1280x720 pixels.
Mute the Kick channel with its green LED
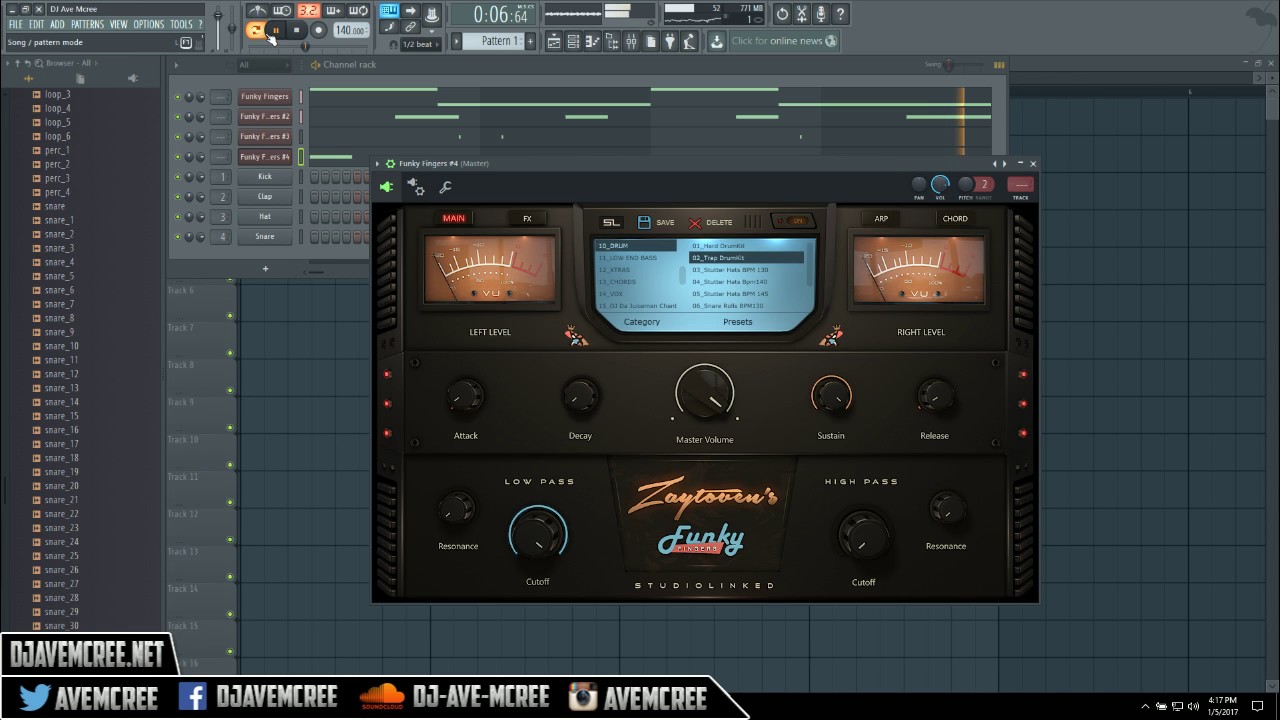[x=180, y=177]
